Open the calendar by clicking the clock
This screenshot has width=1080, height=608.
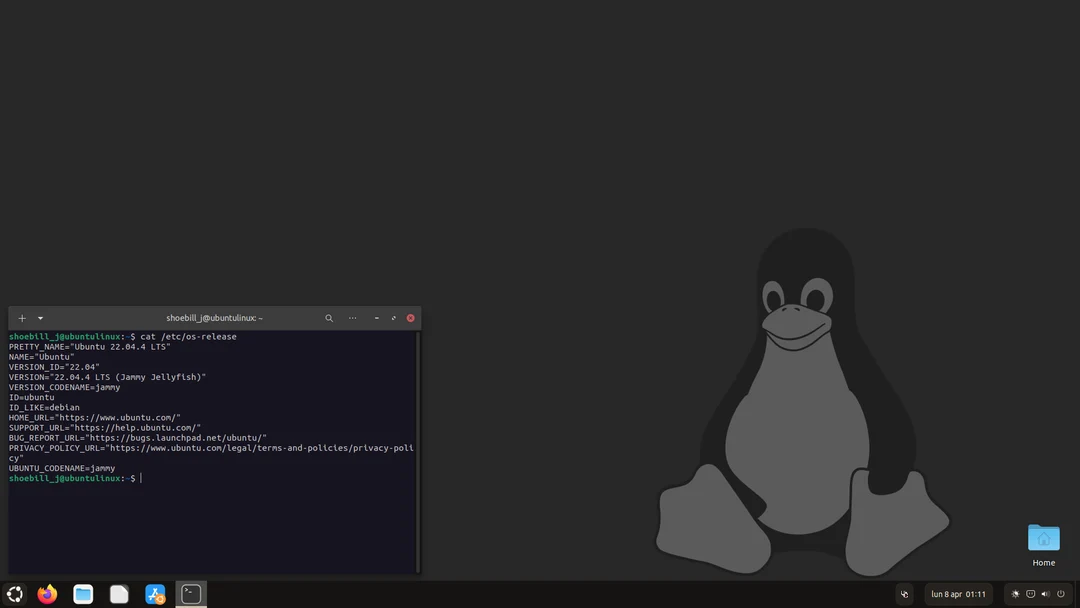[x=958, y=593]
